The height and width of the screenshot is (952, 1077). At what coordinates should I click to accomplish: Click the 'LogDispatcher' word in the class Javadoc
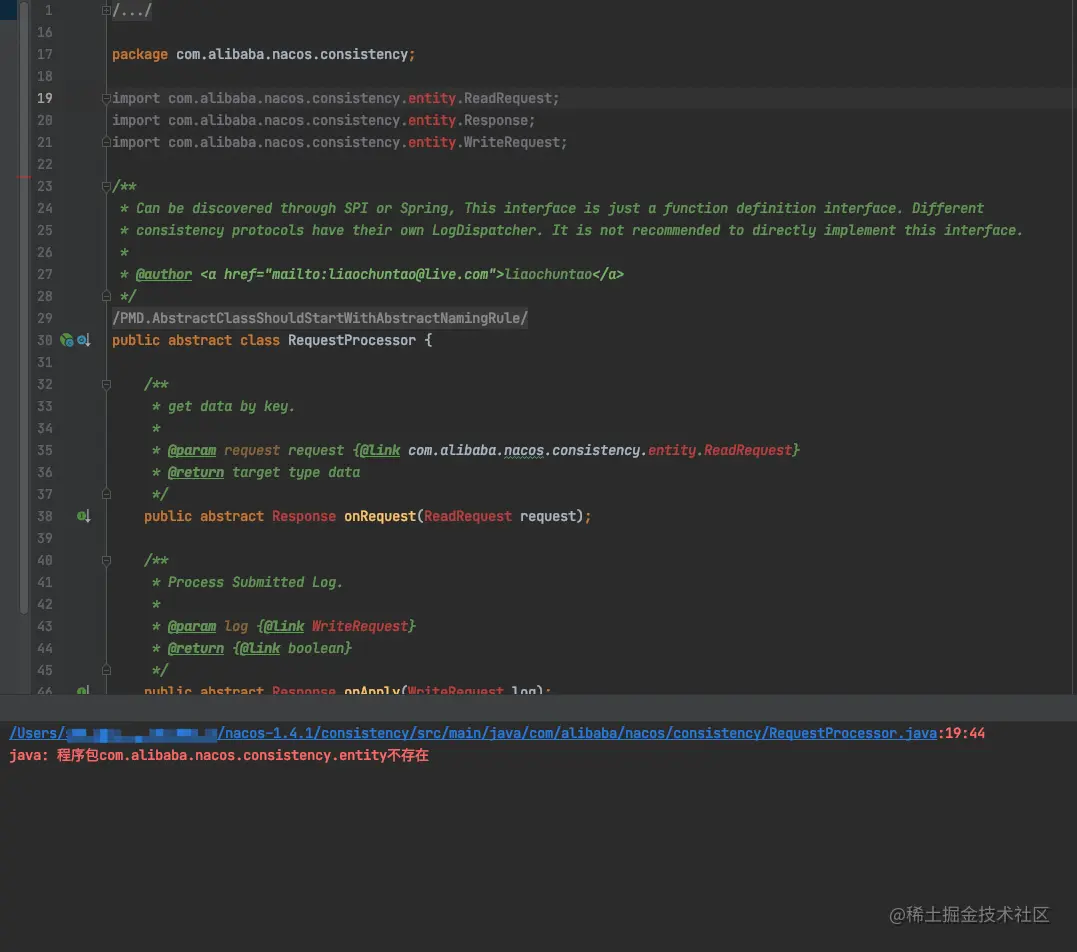484,230
